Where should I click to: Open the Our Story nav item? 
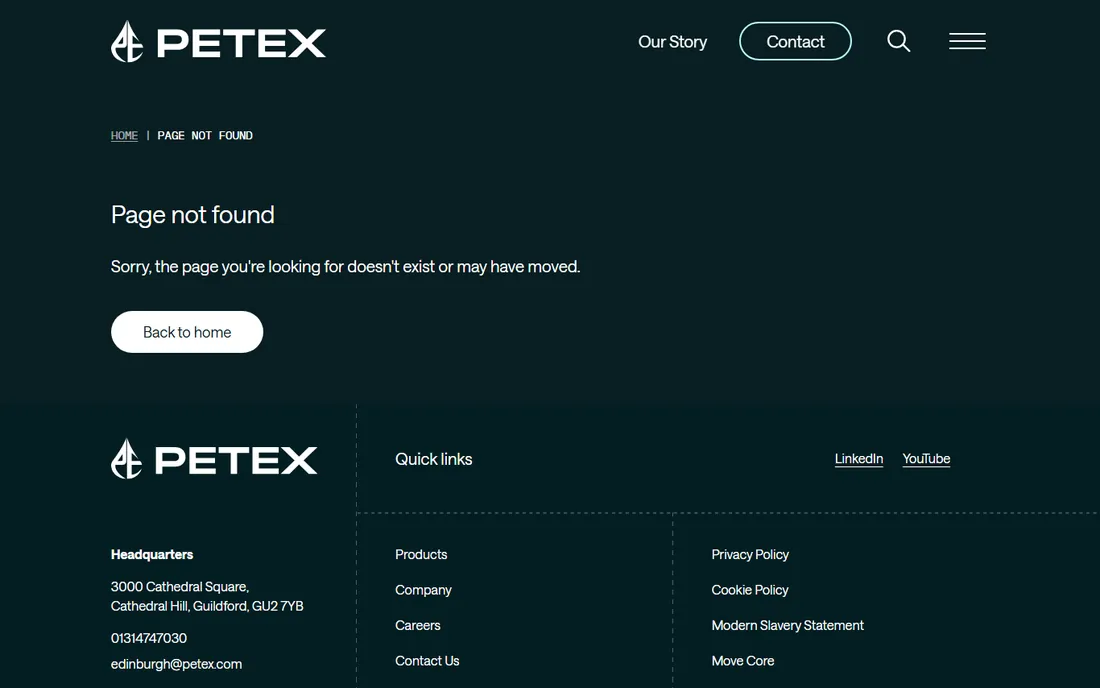(x=672, y=42)
